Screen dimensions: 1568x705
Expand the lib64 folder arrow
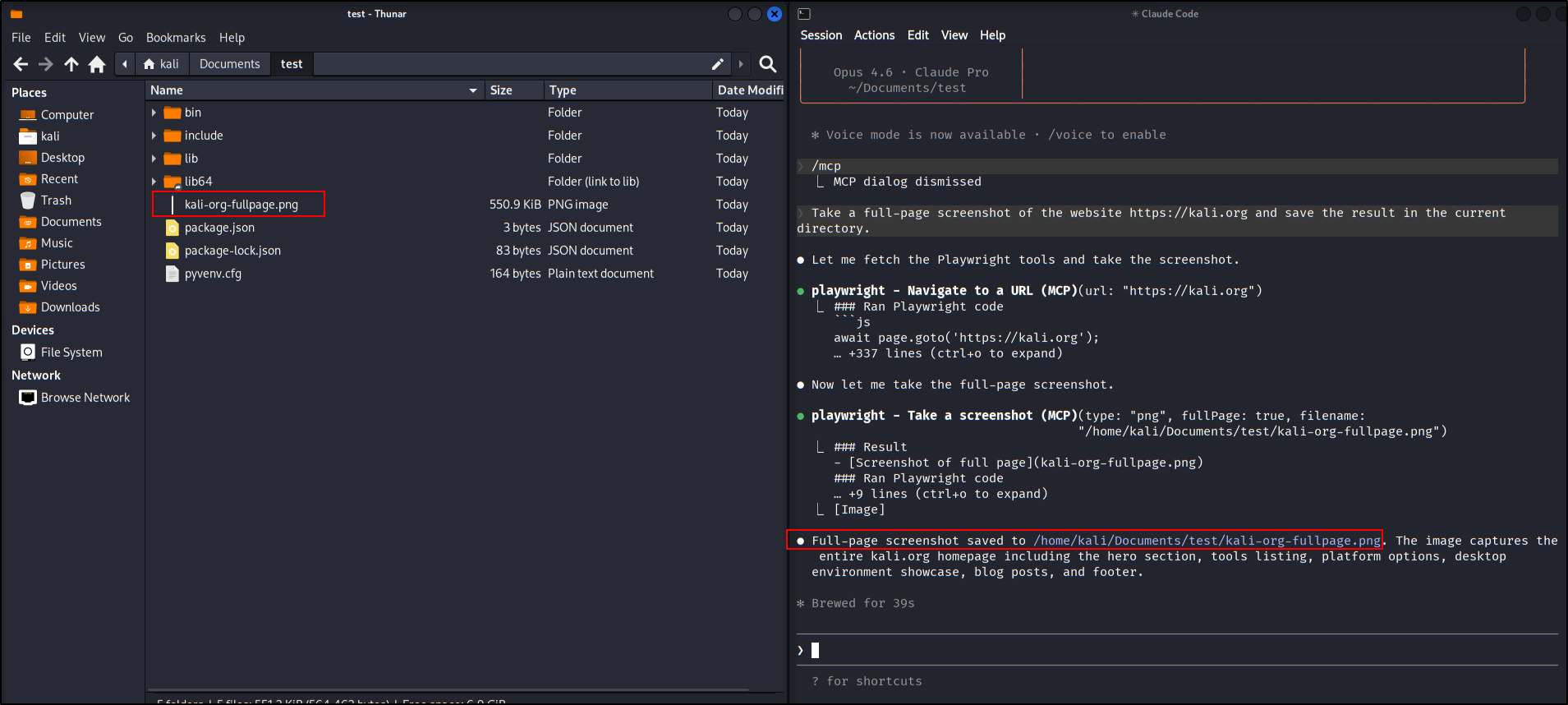(154, 182)
